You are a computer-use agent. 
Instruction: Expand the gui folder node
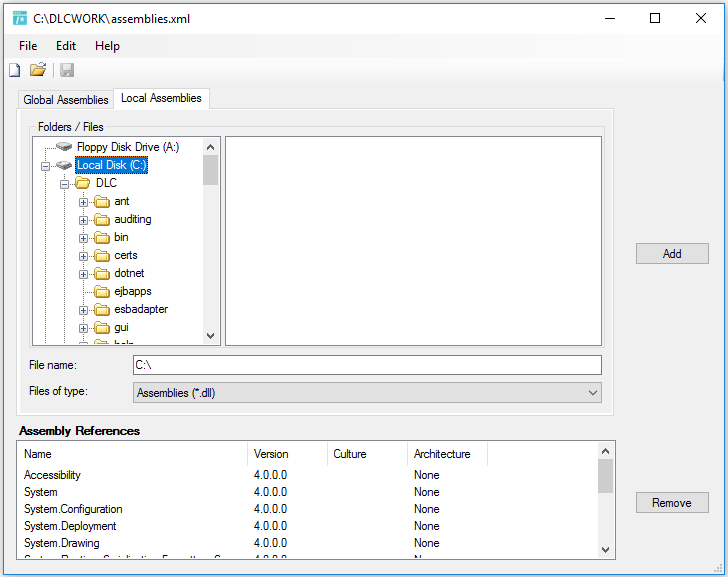coord(83,329)
